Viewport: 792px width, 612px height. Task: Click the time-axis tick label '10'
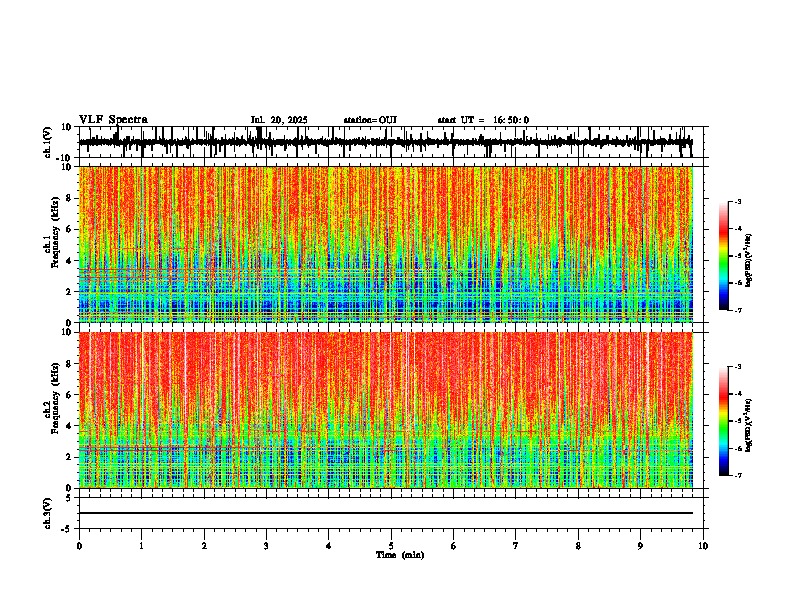point(703,546)
